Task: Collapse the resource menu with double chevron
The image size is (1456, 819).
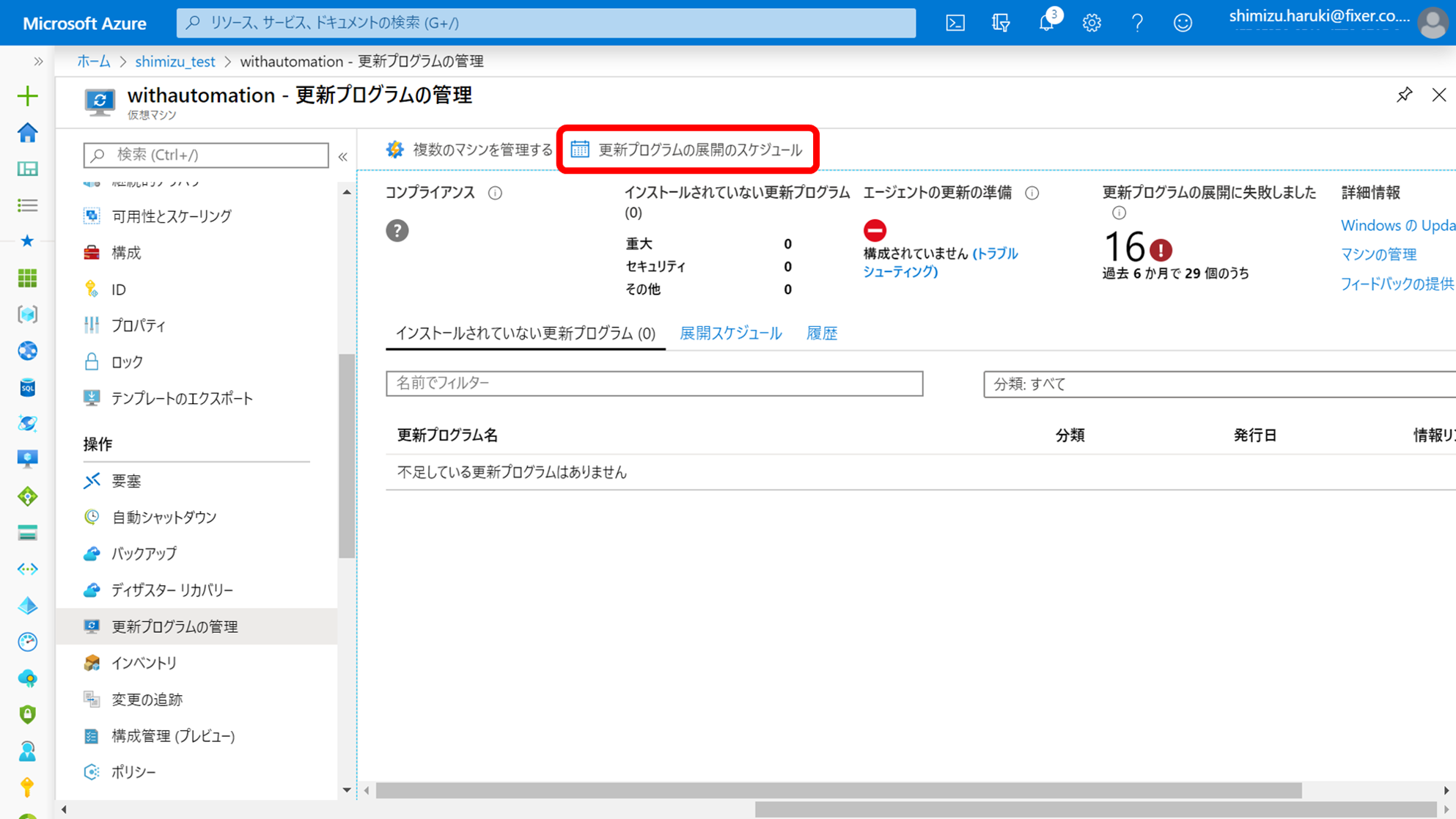Action: (x=342, y=156)
